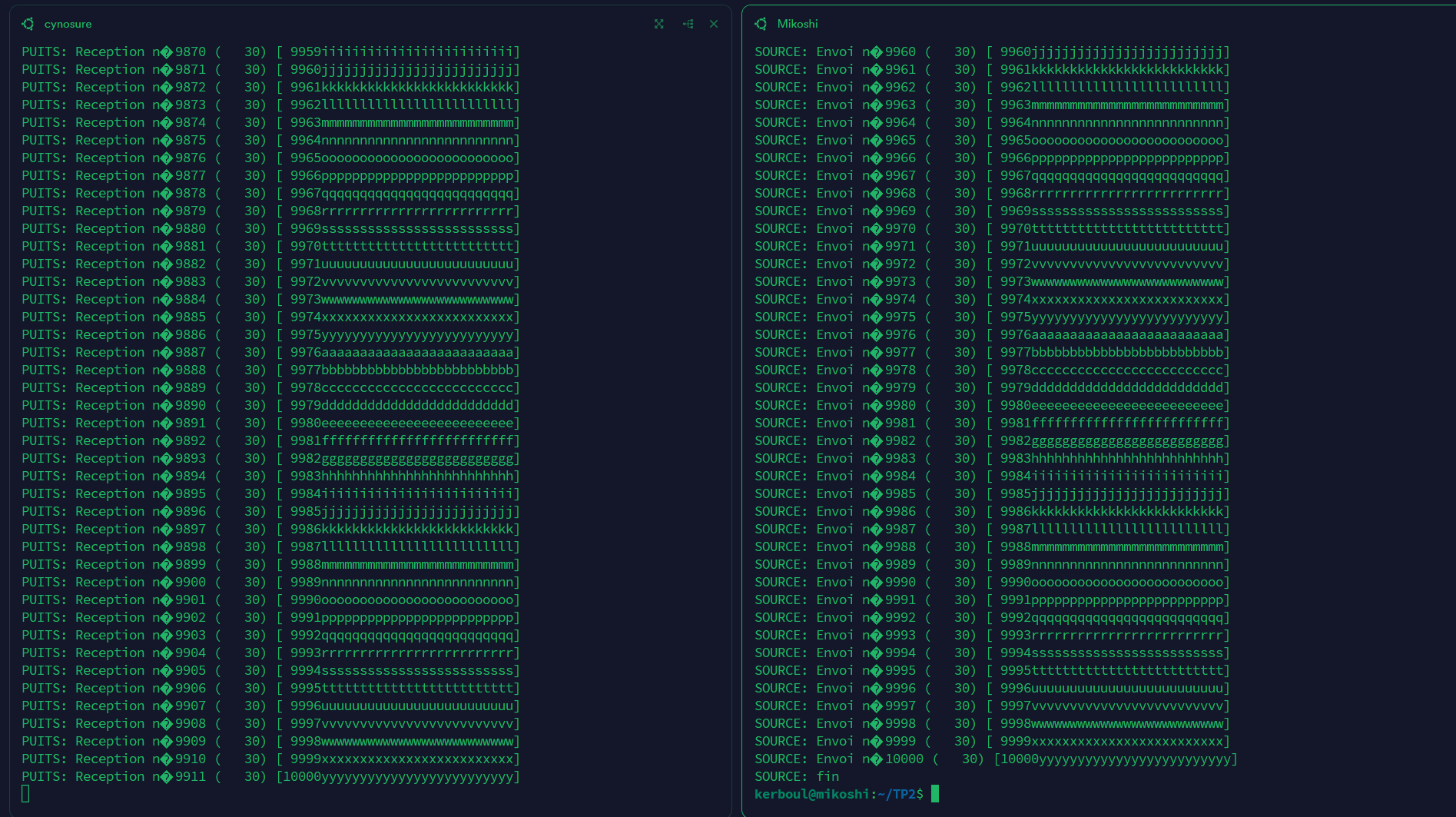Click the 'SOURCE: fin' line in Mikoshi
This screenshot has height=817, width=1456.
pos(797,776)
